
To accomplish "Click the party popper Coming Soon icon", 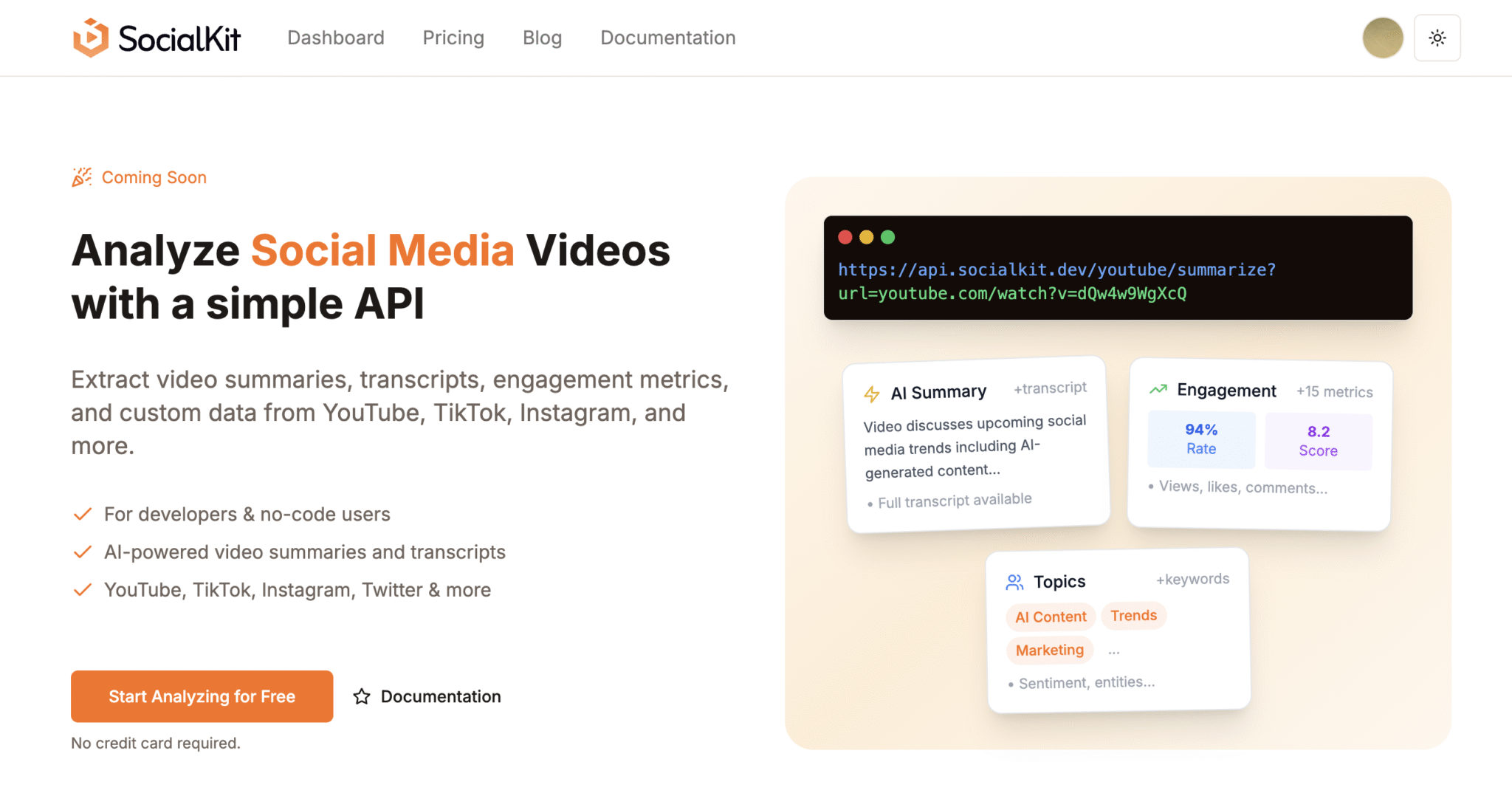I will [x=81, y=176].
